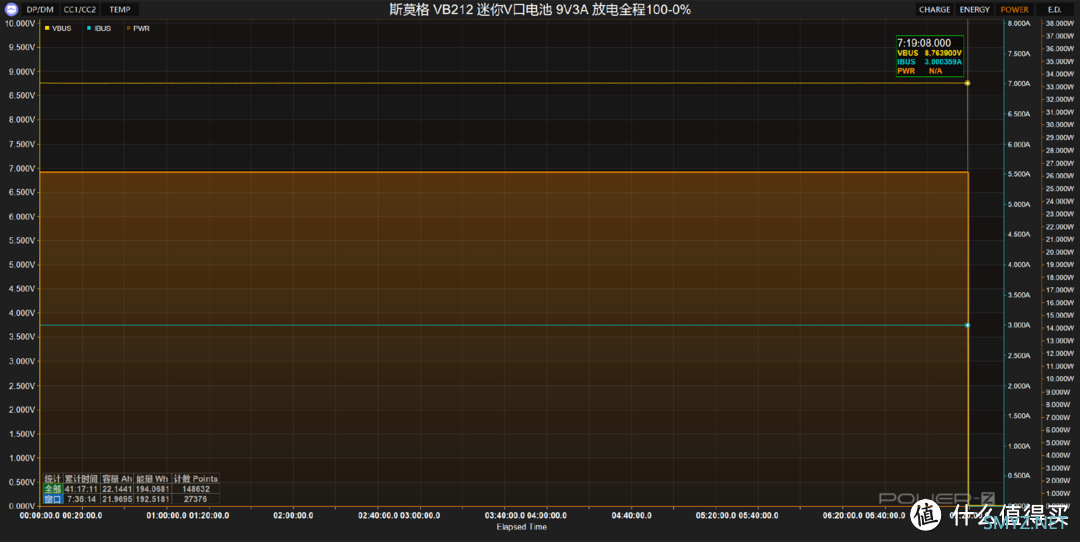This screenshot has width=1080, height=542.
Task: Click the 3.000A current axis label
Action: [x=1019, y=325]
